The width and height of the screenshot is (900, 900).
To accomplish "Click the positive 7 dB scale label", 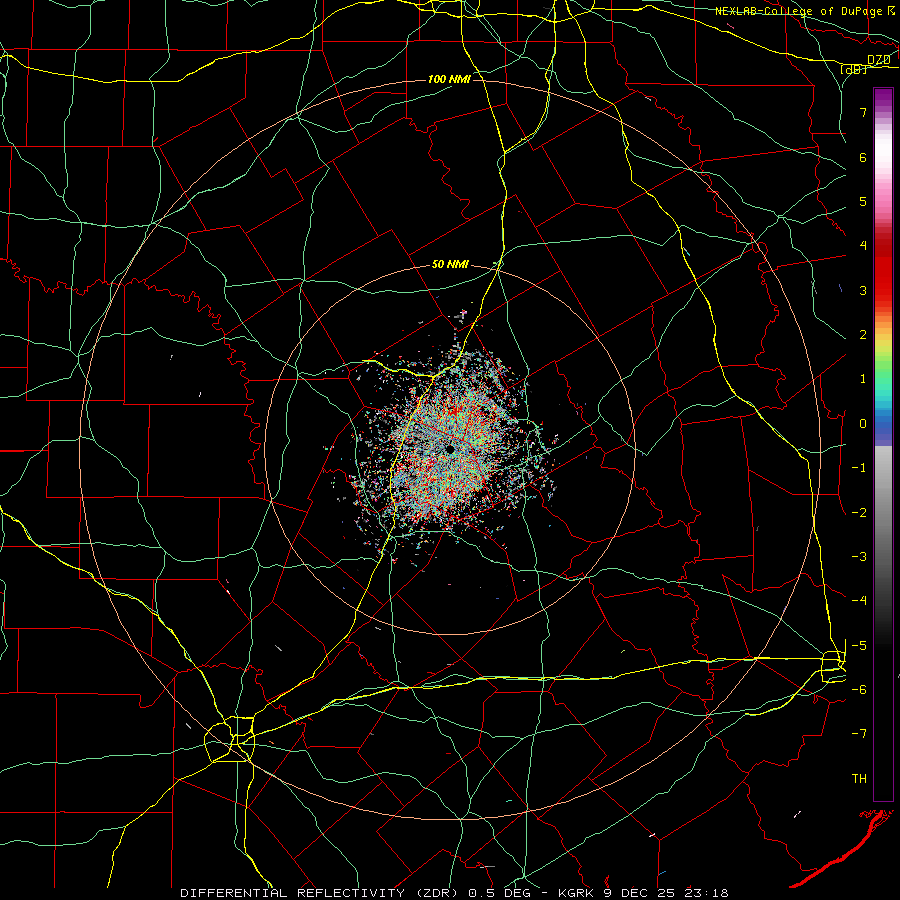I will pos(863,112).
